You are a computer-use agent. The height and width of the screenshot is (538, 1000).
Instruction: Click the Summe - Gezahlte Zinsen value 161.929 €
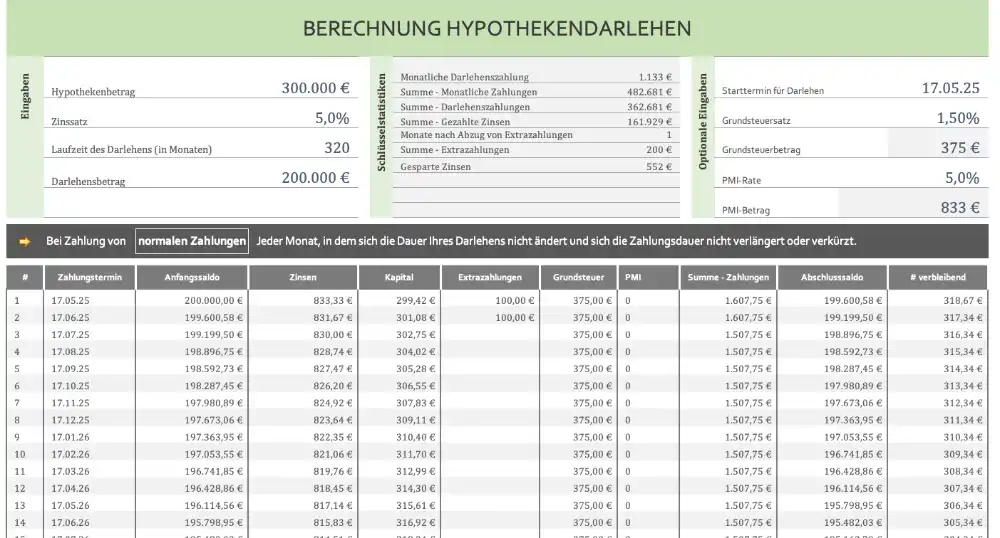(649, 122)
